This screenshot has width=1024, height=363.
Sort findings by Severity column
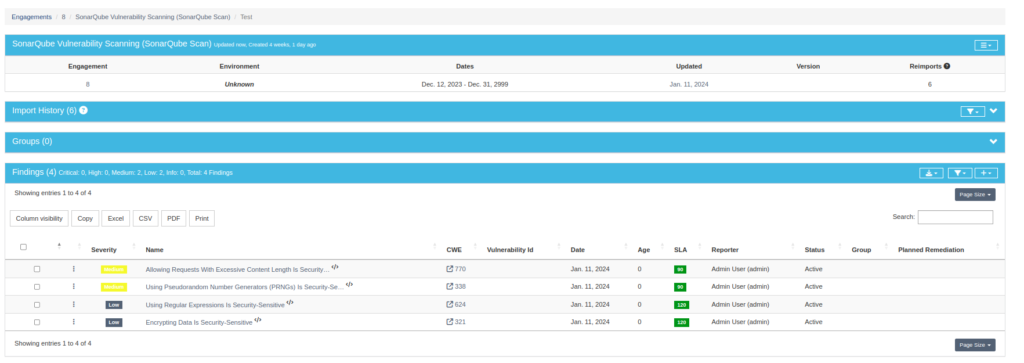coord(104,249)
